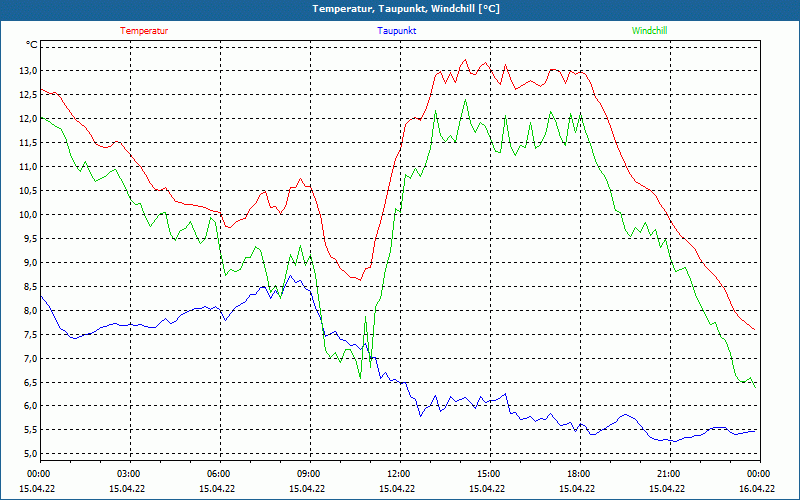Click the °C unit label on the axis
800x500 pixels.
pos(32,45)
